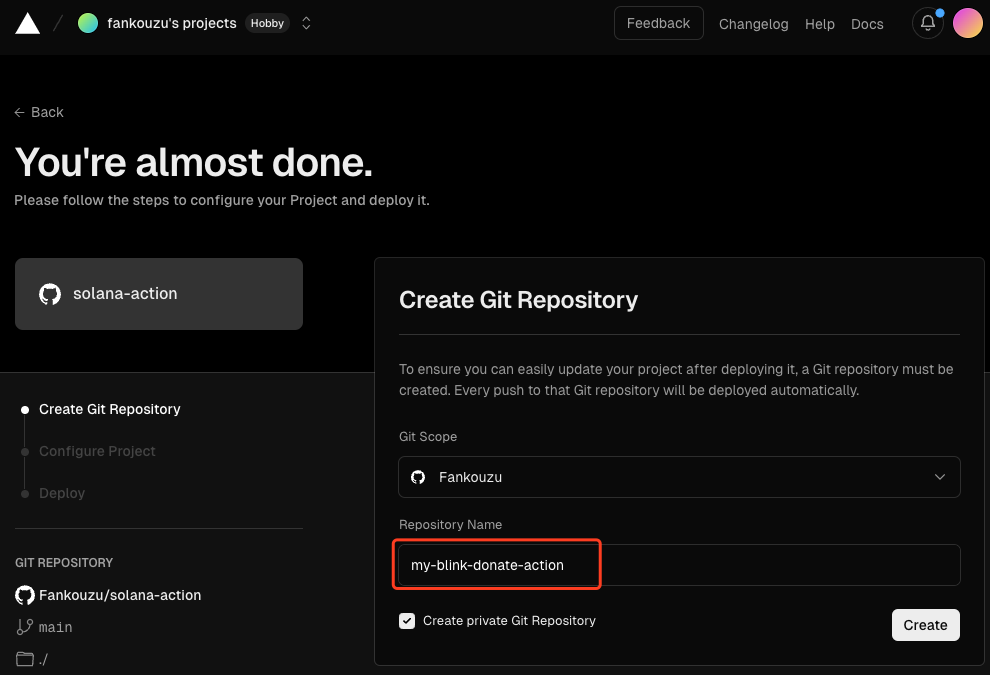This screenshot has width=990, height=675.
Task: Click GitHub icon beside Fankouzu/solana-action
Action: [25, 595]
